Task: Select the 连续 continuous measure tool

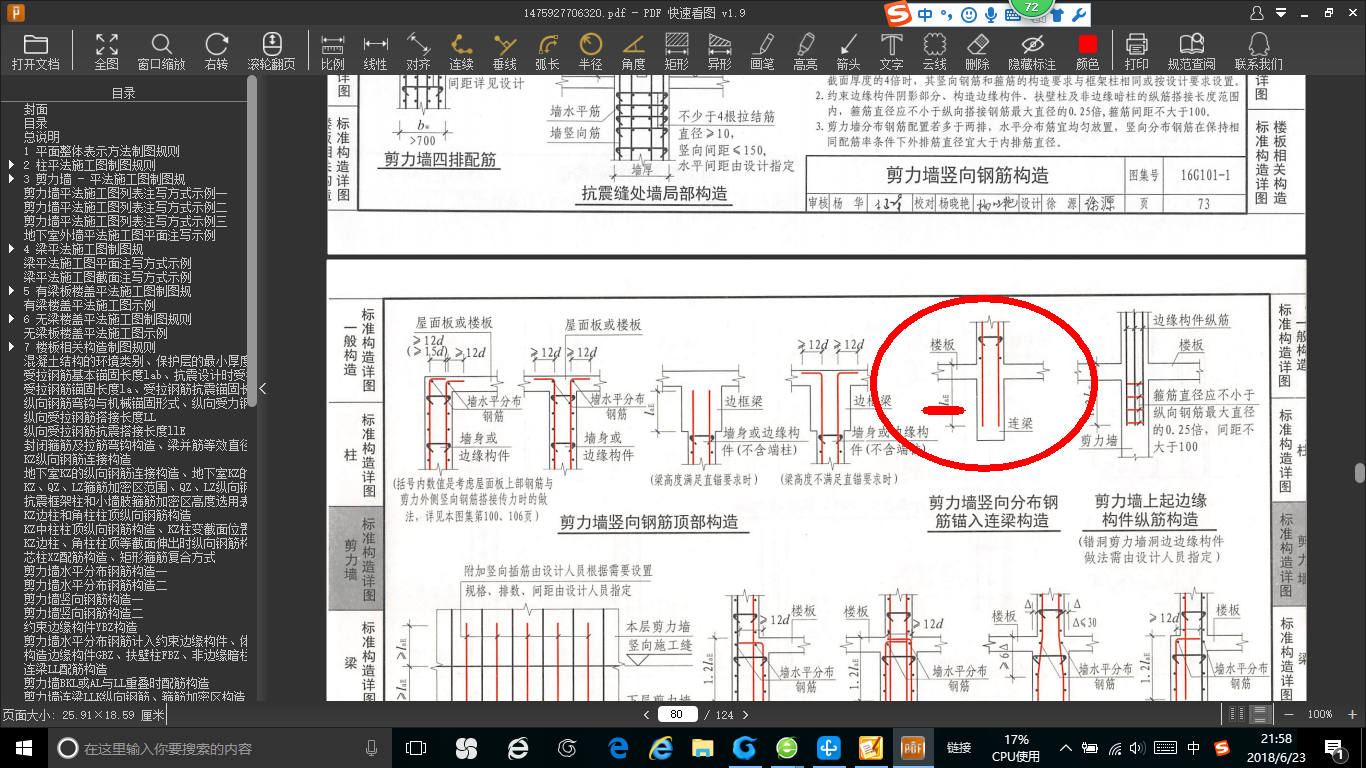Action: pos(461,51)
